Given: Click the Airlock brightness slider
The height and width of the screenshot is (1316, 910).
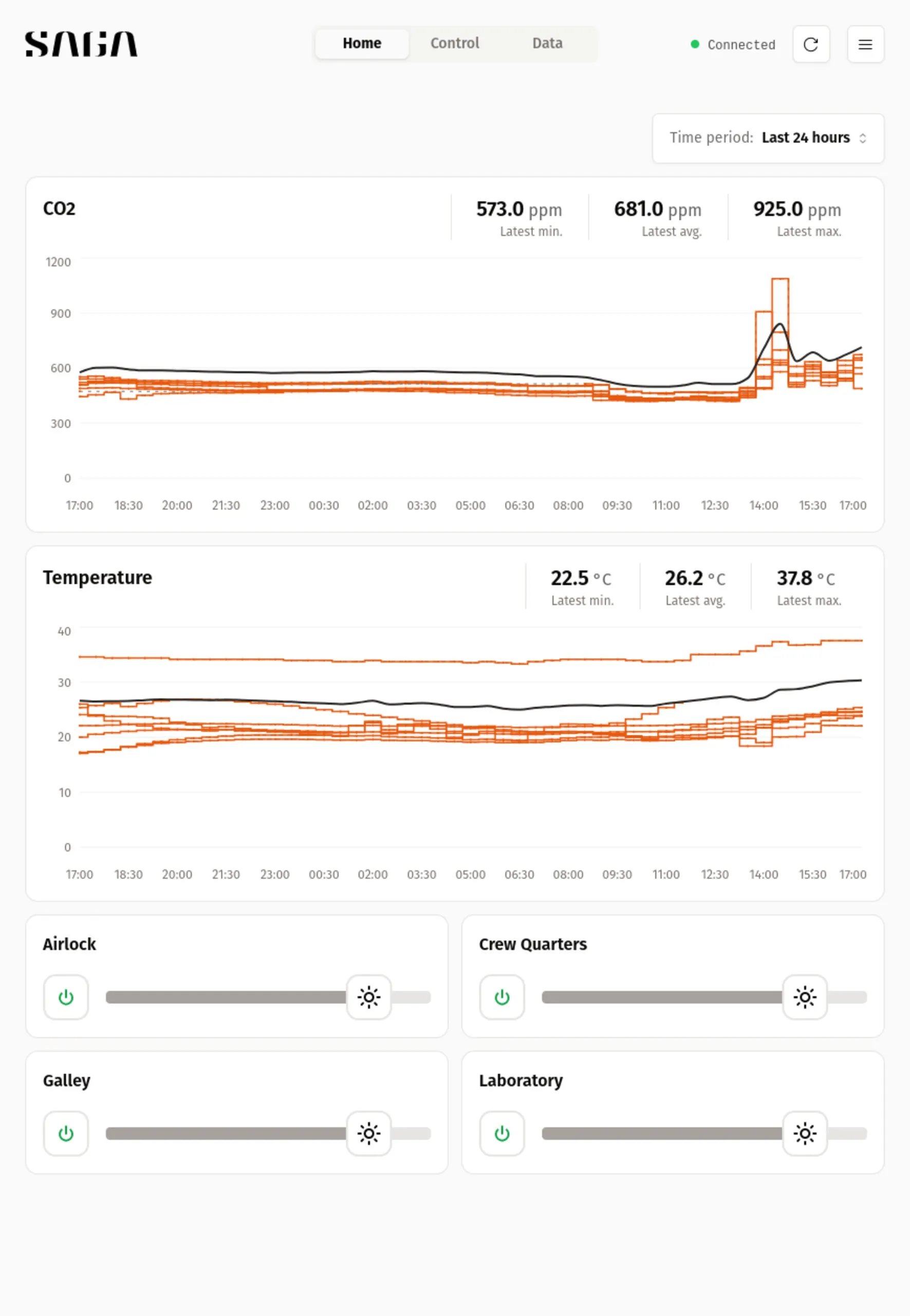Looking at the screenshot, I should point(239,997).
